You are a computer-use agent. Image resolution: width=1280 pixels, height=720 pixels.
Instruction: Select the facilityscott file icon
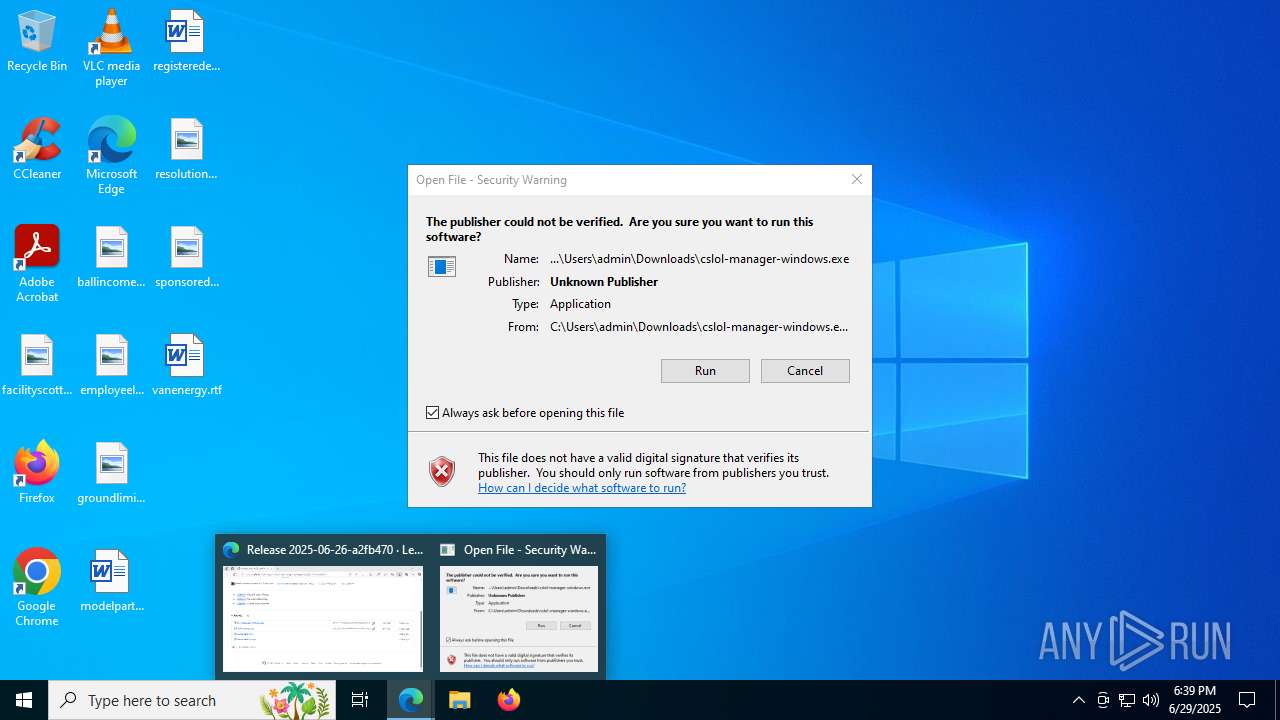[x=37, y=366]
